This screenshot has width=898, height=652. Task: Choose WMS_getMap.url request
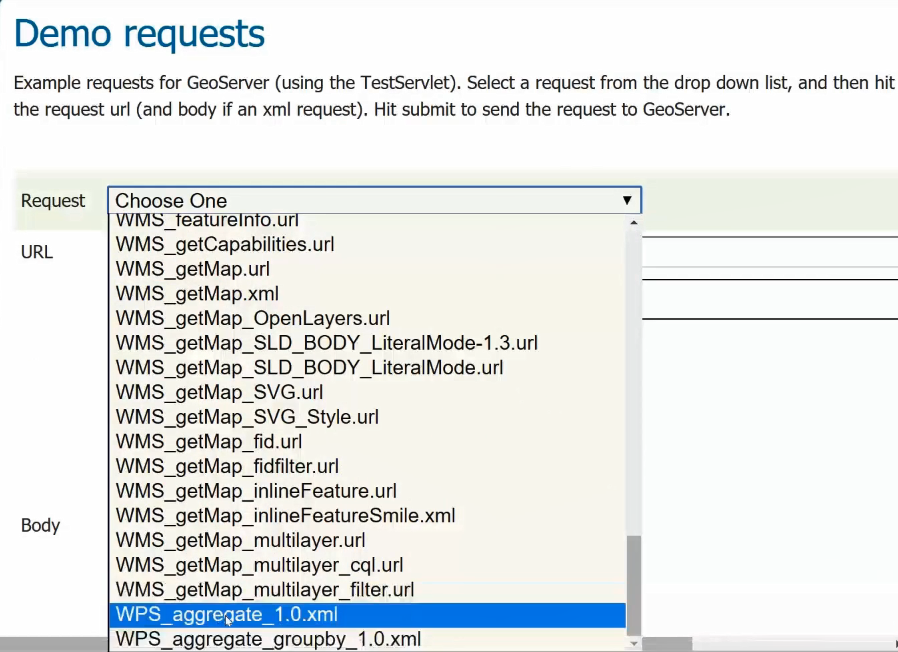(x=367, y=269)
